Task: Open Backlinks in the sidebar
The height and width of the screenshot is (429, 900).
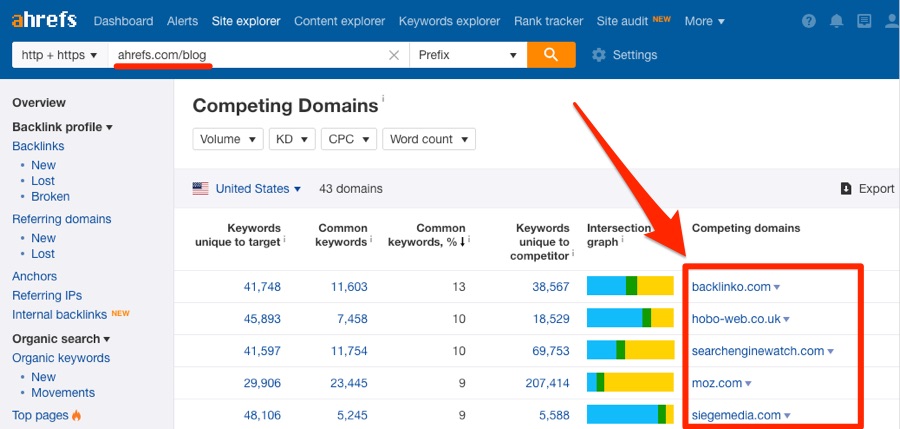Action: click(x=38, y=146)
